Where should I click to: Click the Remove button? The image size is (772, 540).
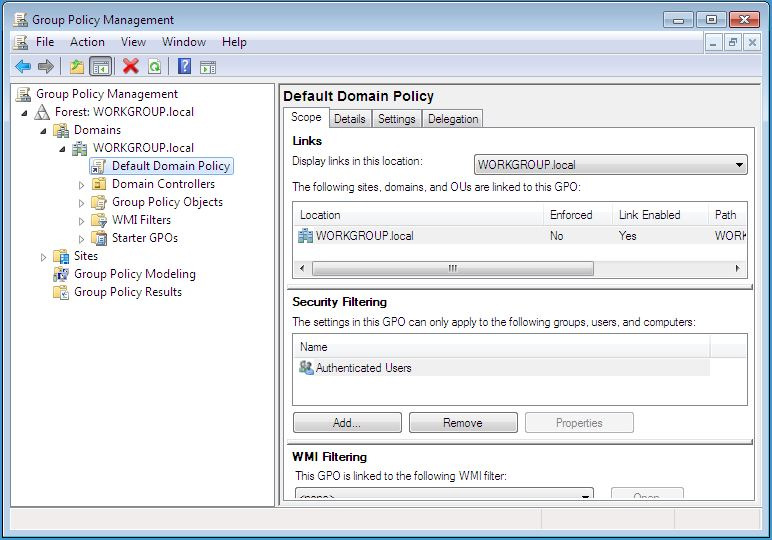click(x=462, y=423)
